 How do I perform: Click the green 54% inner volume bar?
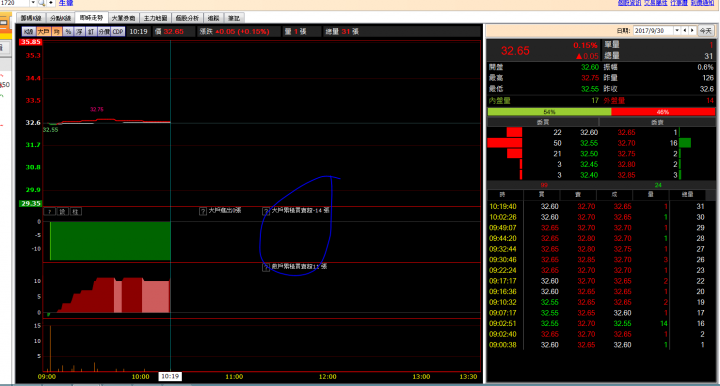(549, 112)
